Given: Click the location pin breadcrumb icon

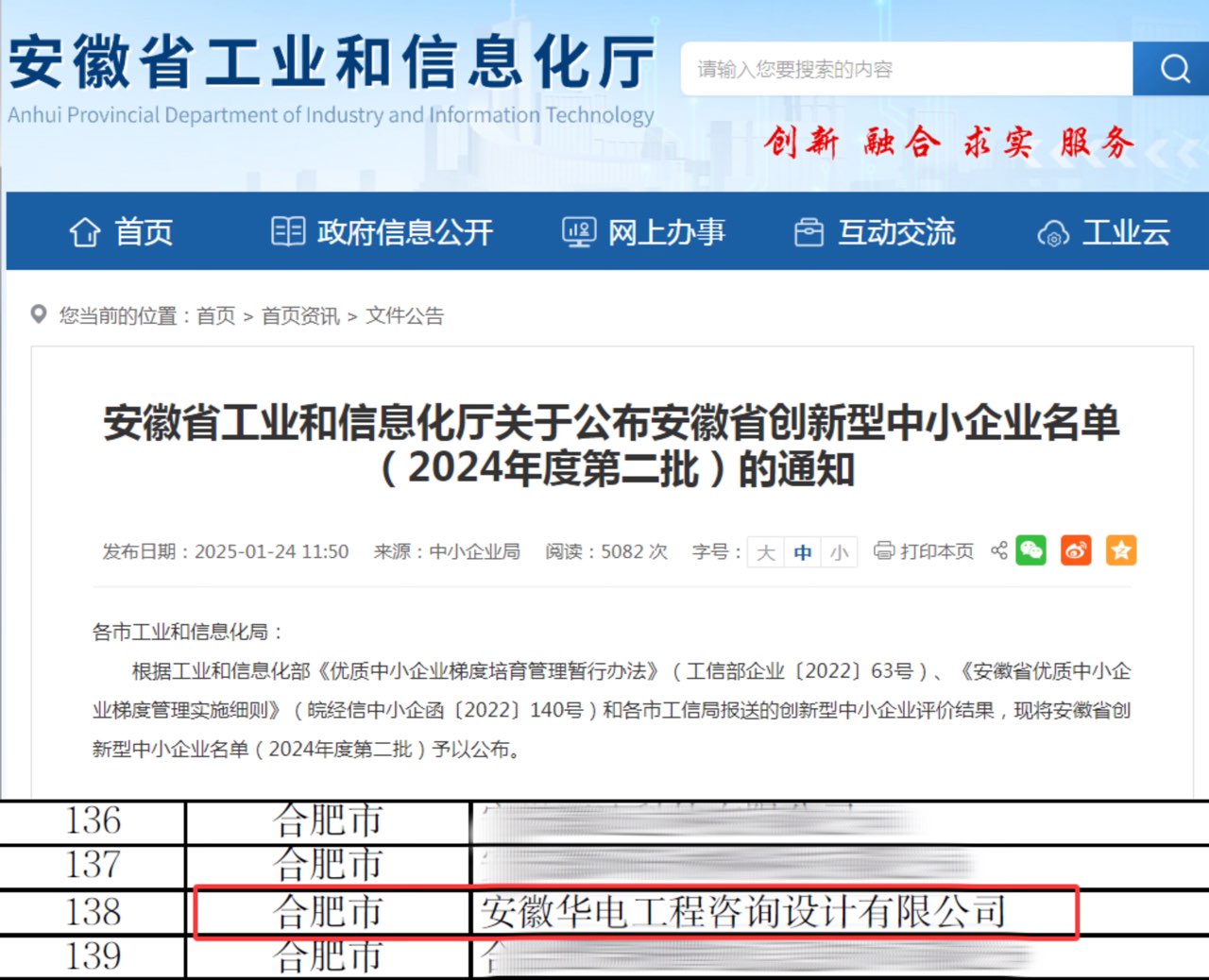Looking at the screenshot, I should click(x=39, y=314).
